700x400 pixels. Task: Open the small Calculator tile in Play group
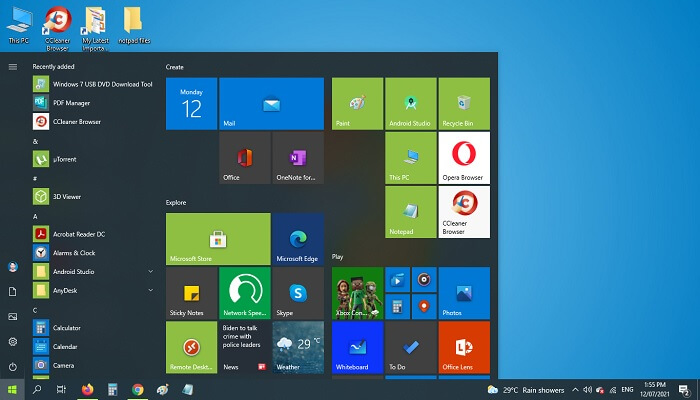point(397,307)
